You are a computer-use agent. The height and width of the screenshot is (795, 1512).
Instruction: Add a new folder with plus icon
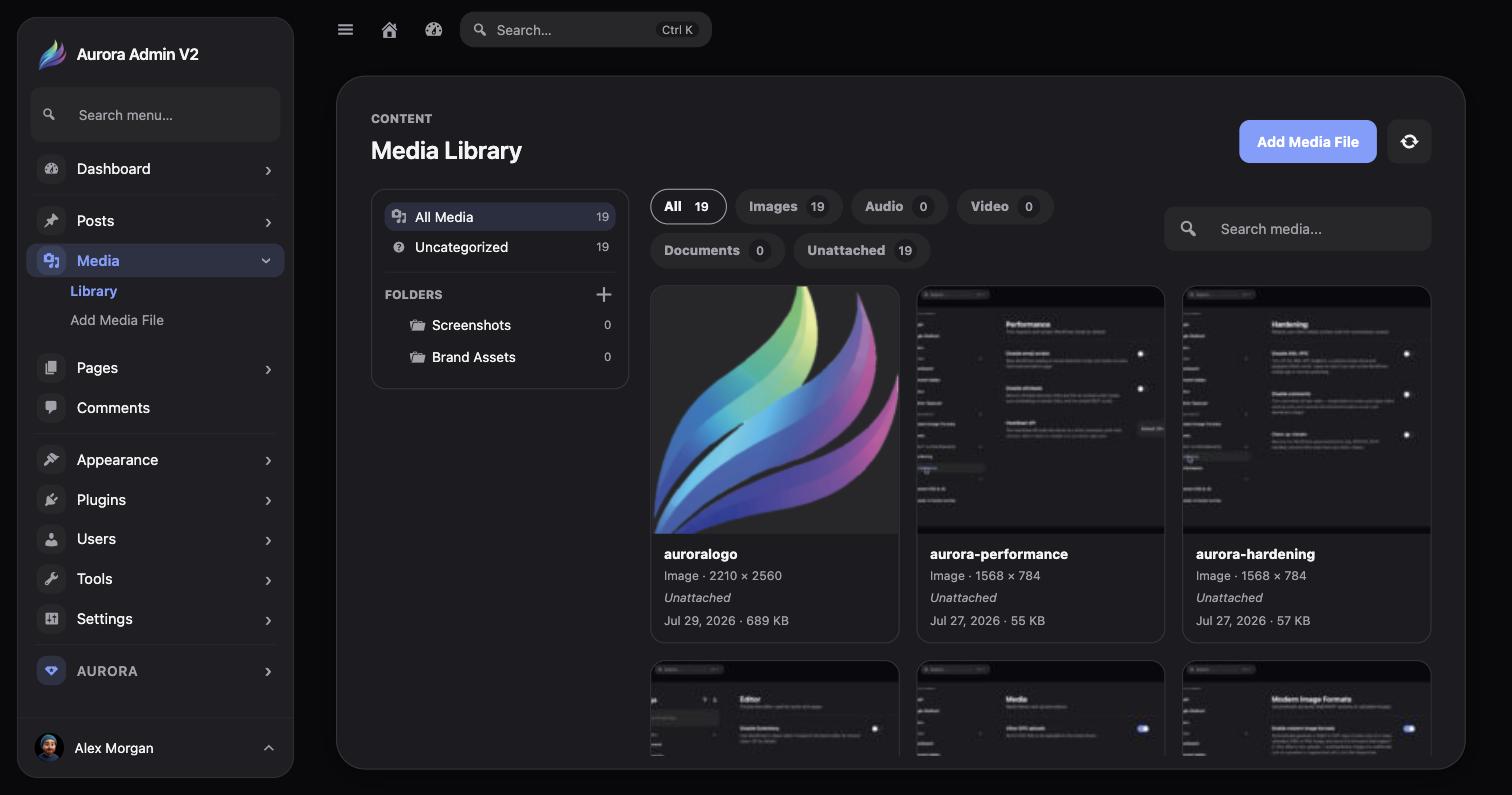point(604,294)
